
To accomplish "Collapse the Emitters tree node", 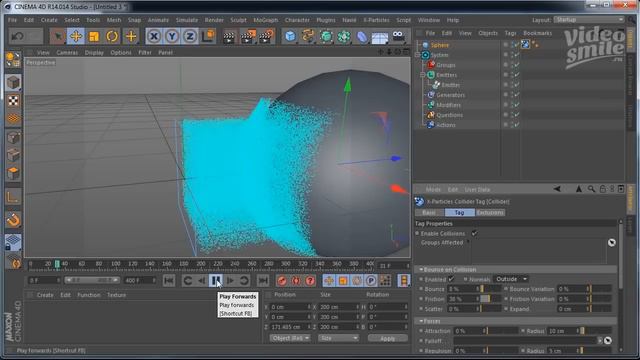I will coord(422,75).
